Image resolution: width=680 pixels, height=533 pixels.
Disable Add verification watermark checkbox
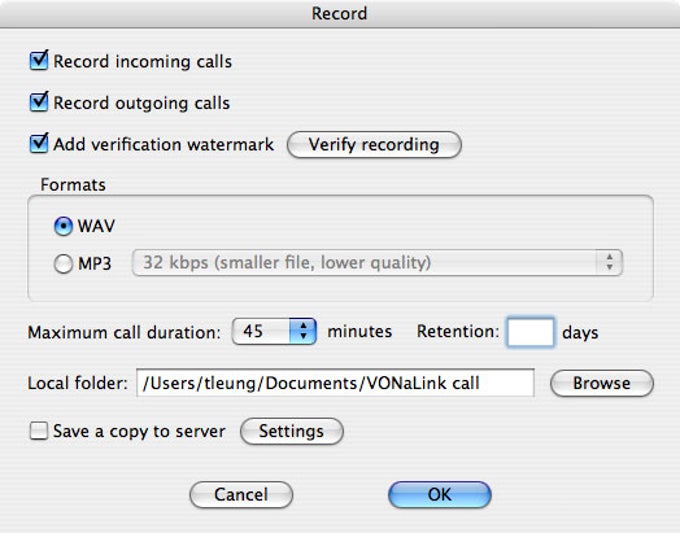click(x=39, y=144)
